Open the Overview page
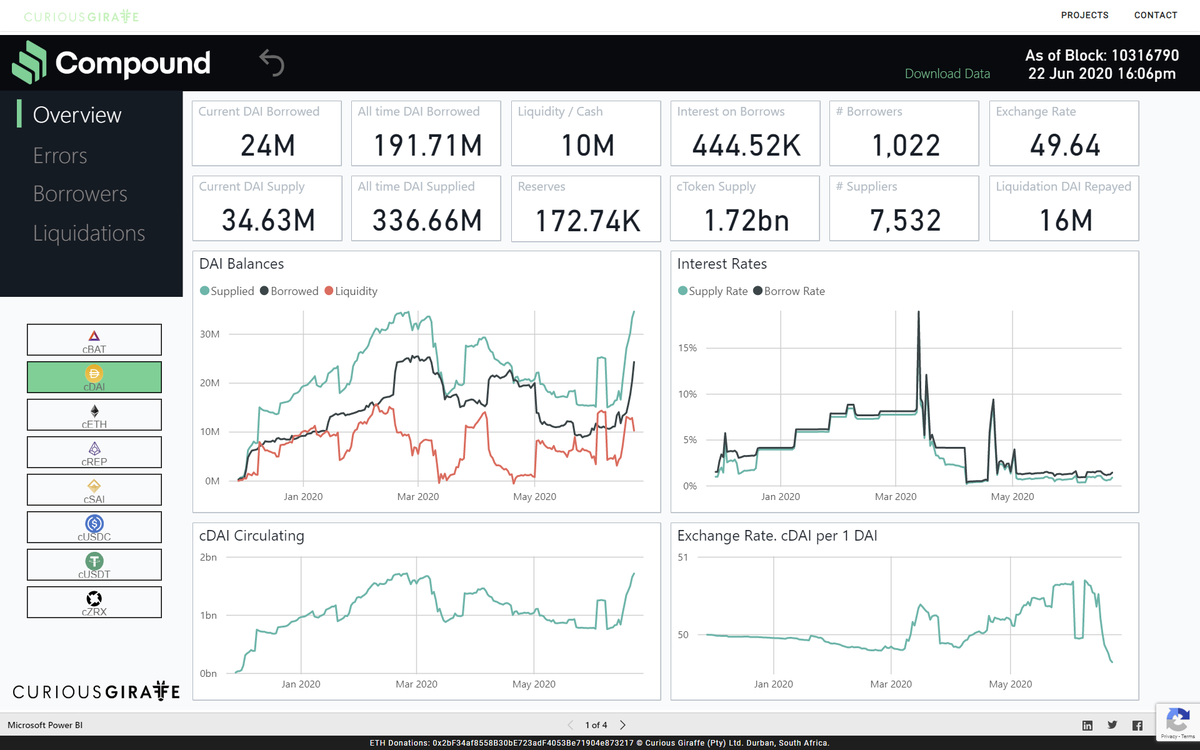1200x750 pixels. coord(77,114)
